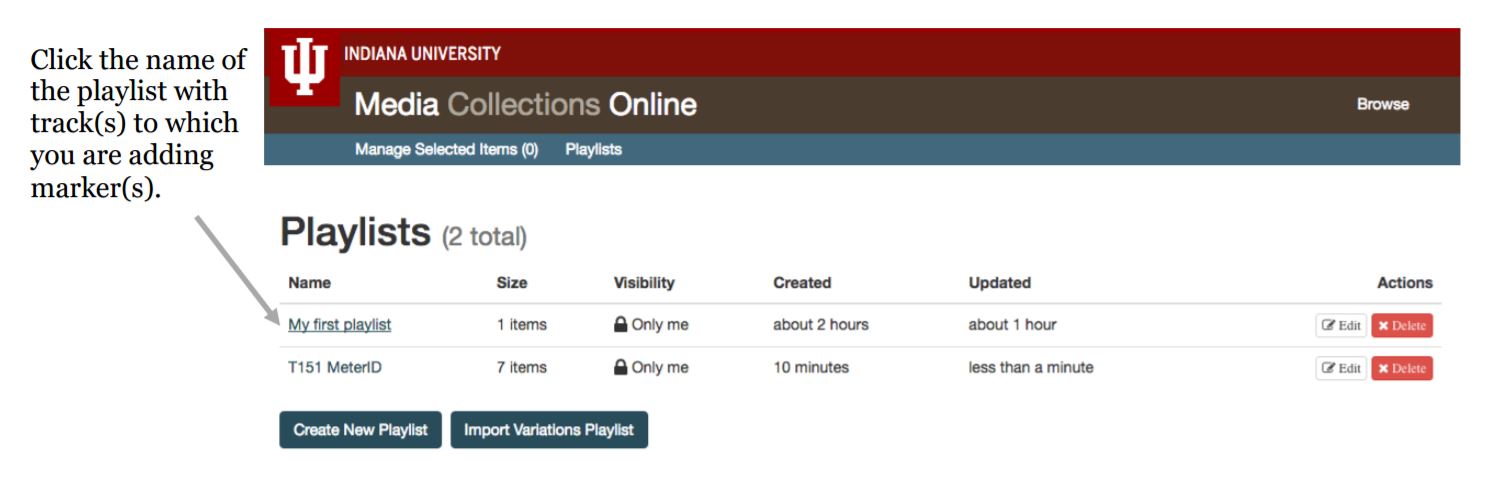Edit the My first playlist row

[1341, 326]
